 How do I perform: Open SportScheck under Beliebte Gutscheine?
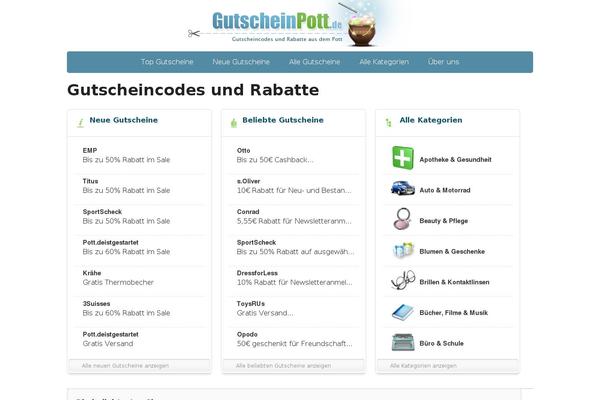click(294, 247)
